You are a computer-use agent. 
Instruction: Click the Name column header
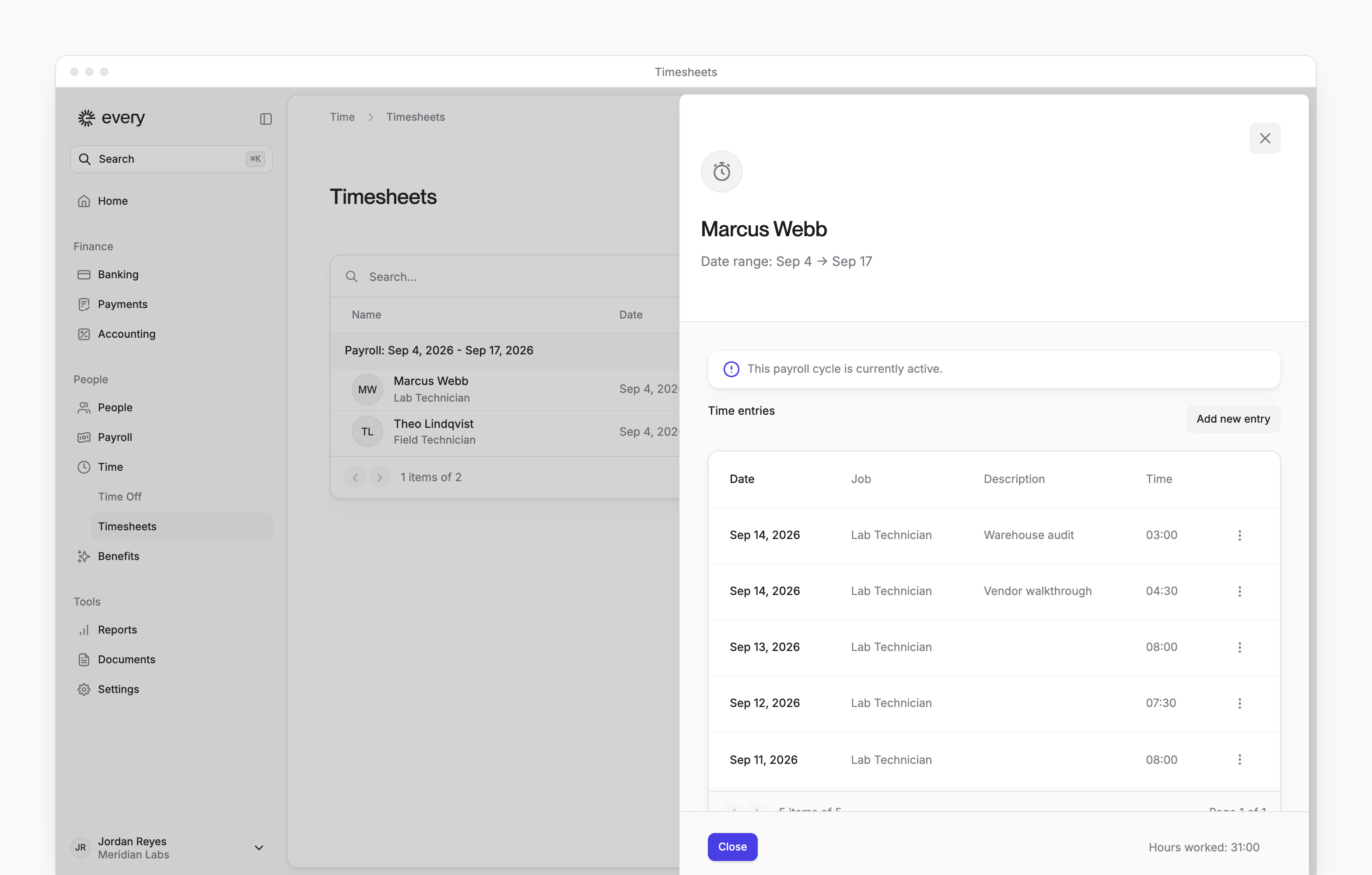click(x=366, y=315)
